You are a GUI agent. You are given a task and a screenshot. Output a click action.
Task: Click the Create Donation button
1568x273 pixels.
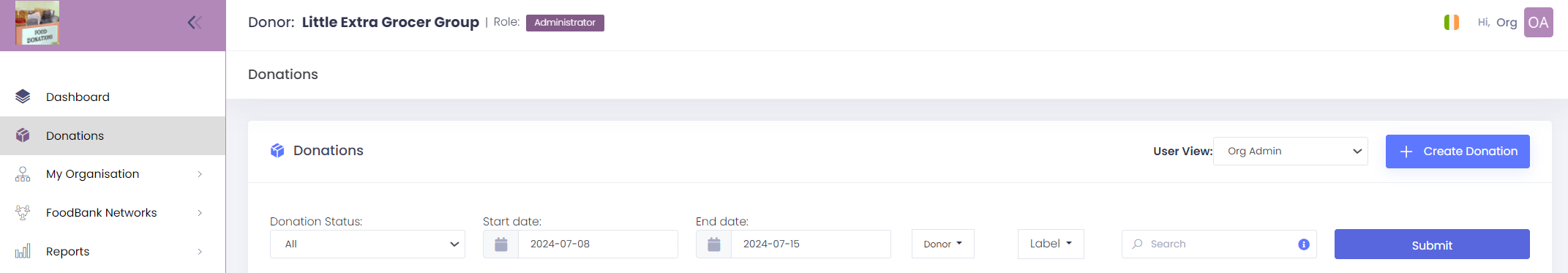click(x=1458, y=152)
